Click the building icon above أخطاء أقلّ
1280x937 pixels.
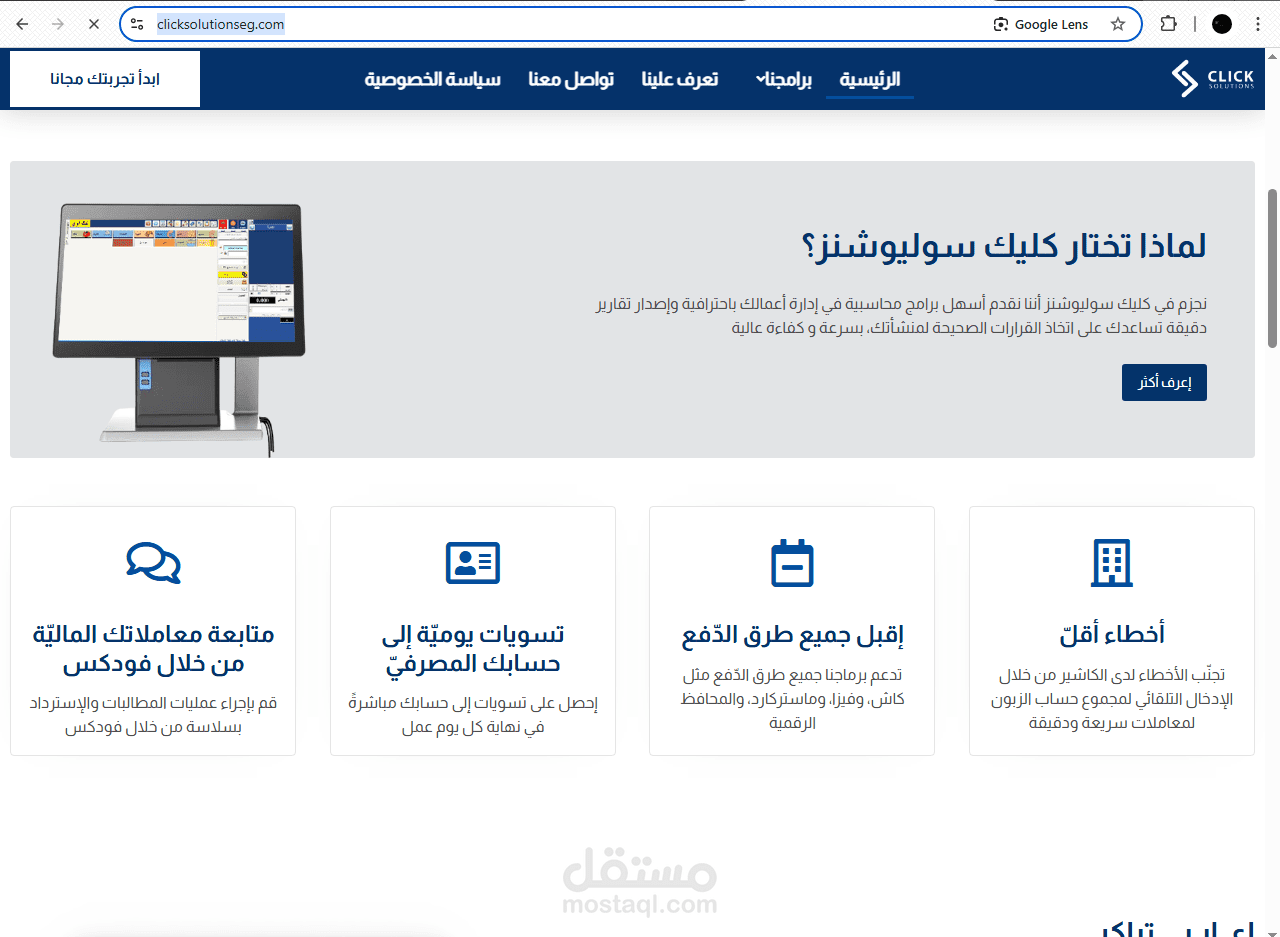pyautogui.click(x=1111, y=563)
